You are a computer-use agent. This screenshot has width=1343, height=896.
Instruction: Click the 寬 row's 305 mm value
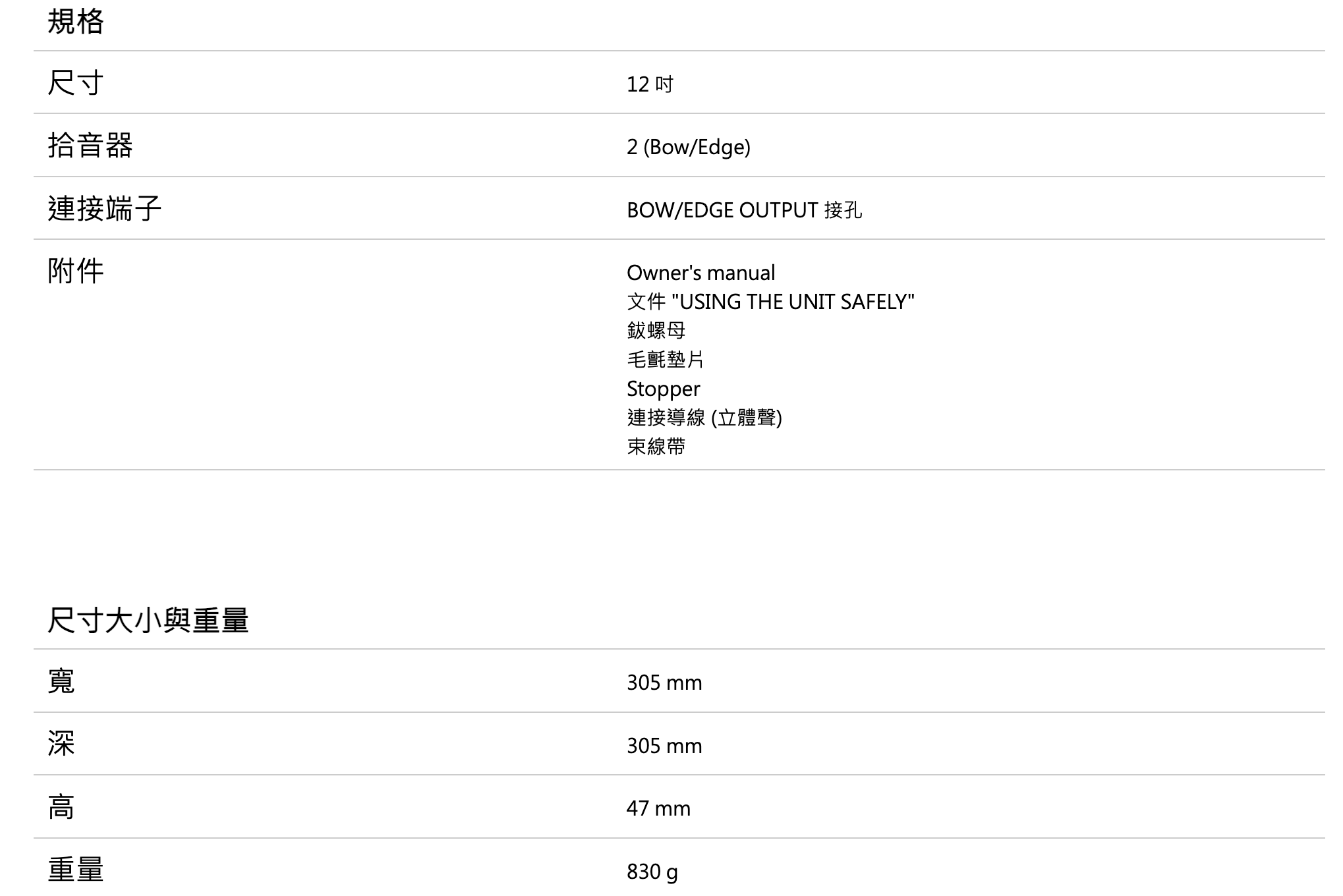pos(664,683)
